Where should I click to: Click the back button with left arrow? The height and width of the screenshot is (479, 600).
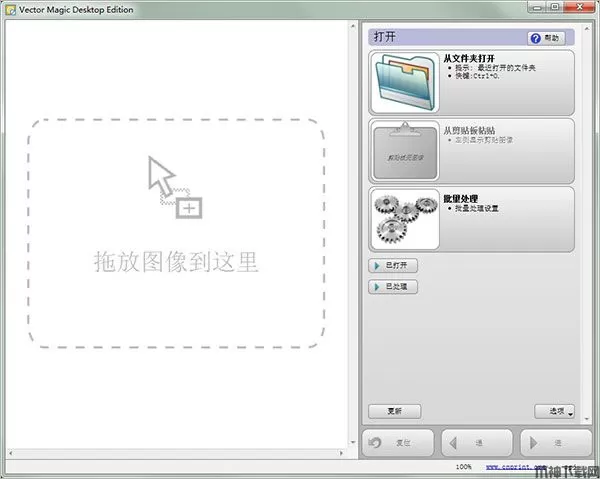point(477,443)
